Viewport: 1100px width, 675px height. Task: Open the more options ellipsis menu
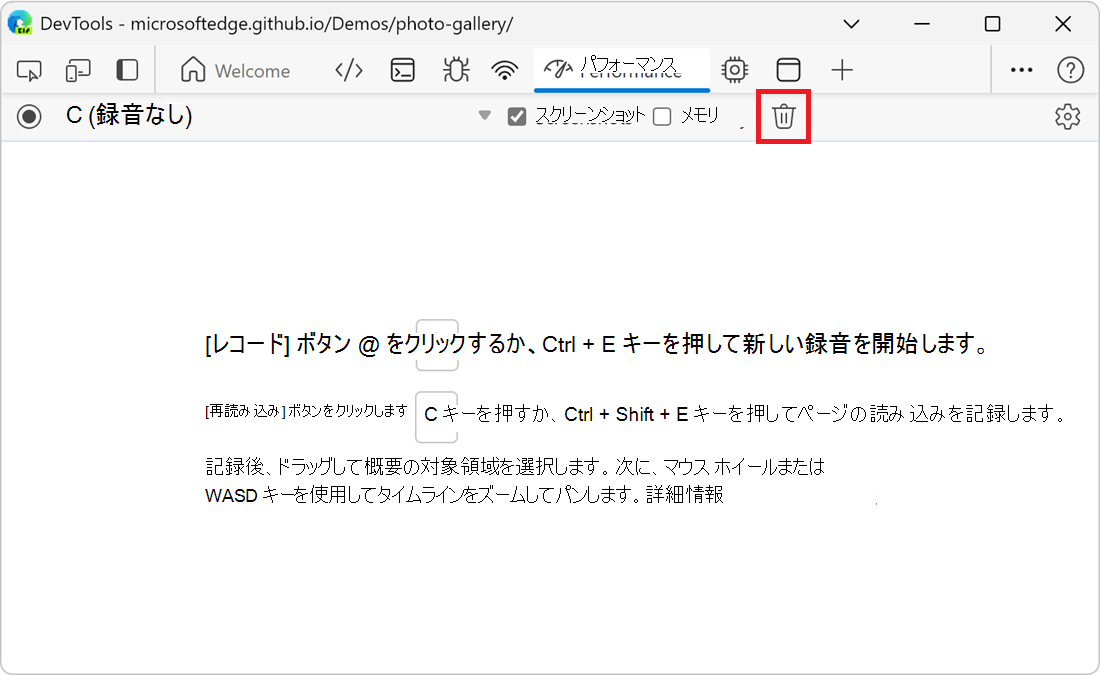click(x=1021, y=70)
